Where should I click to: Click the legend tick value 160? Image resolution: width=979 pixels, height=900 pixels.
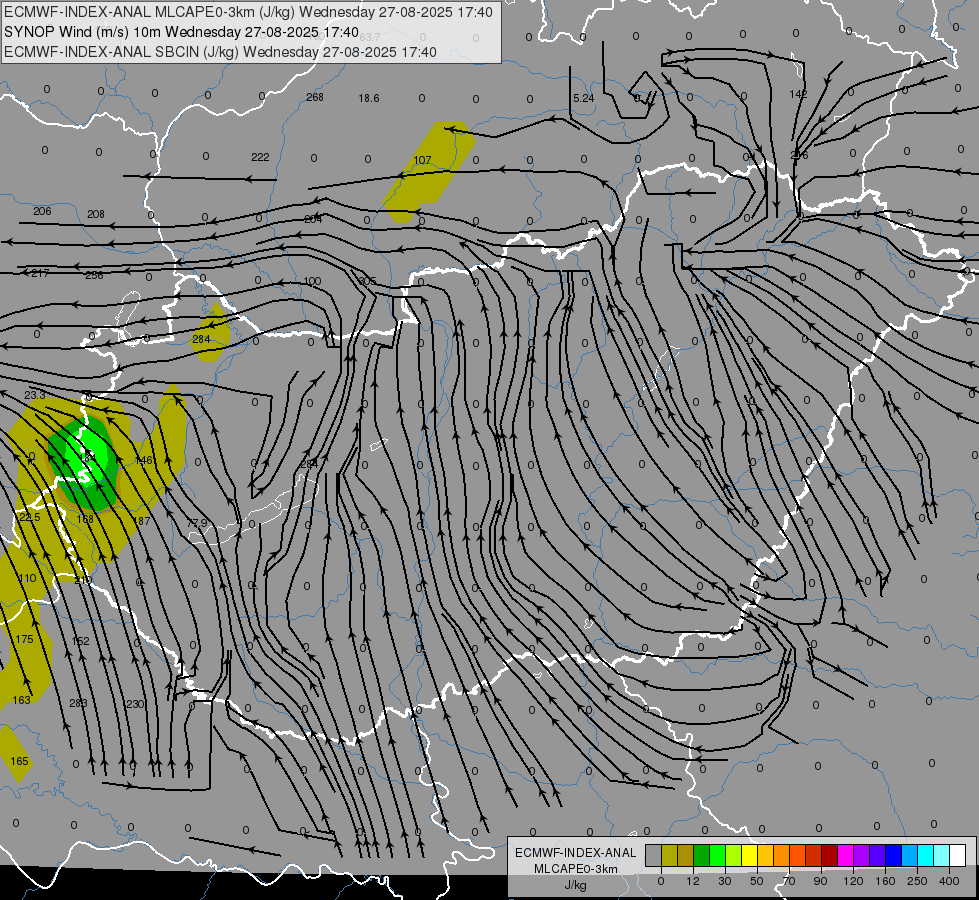[885, 881]
